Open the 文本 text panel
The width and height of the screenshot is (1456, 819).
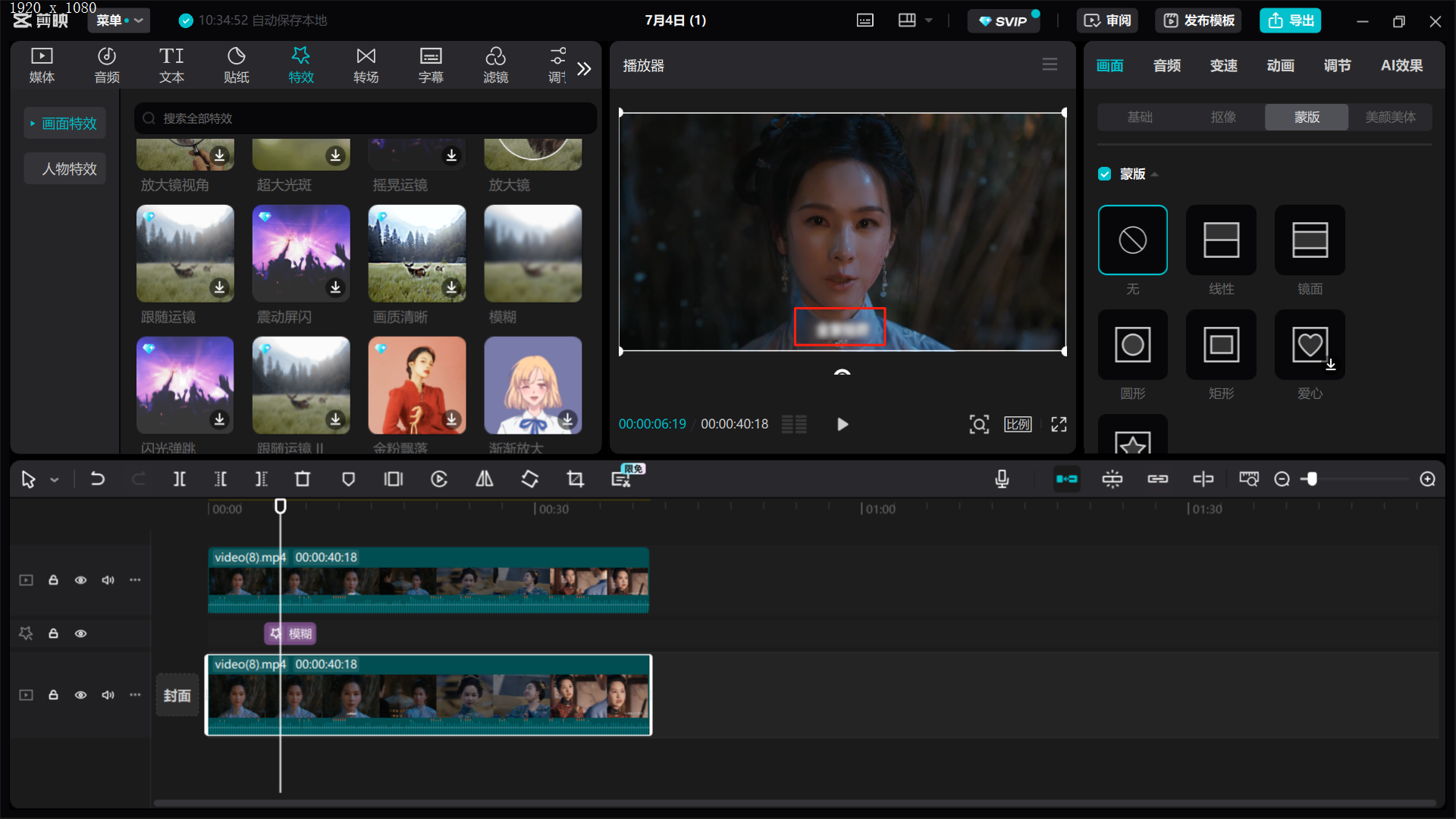171,65
